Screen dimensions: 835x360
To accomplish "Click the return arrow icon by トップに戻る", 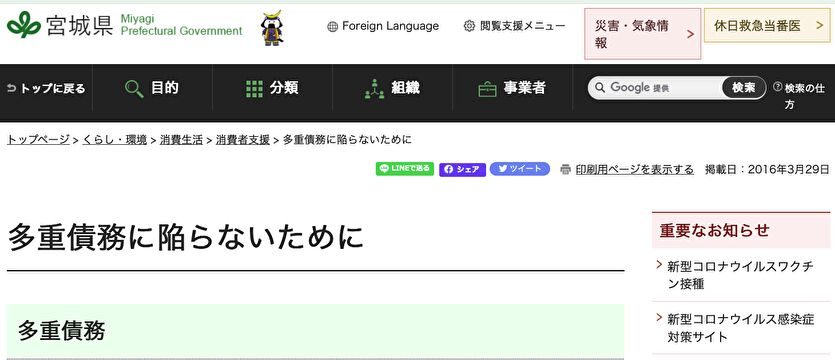I will pyautogui.click(x=12, y=89).
